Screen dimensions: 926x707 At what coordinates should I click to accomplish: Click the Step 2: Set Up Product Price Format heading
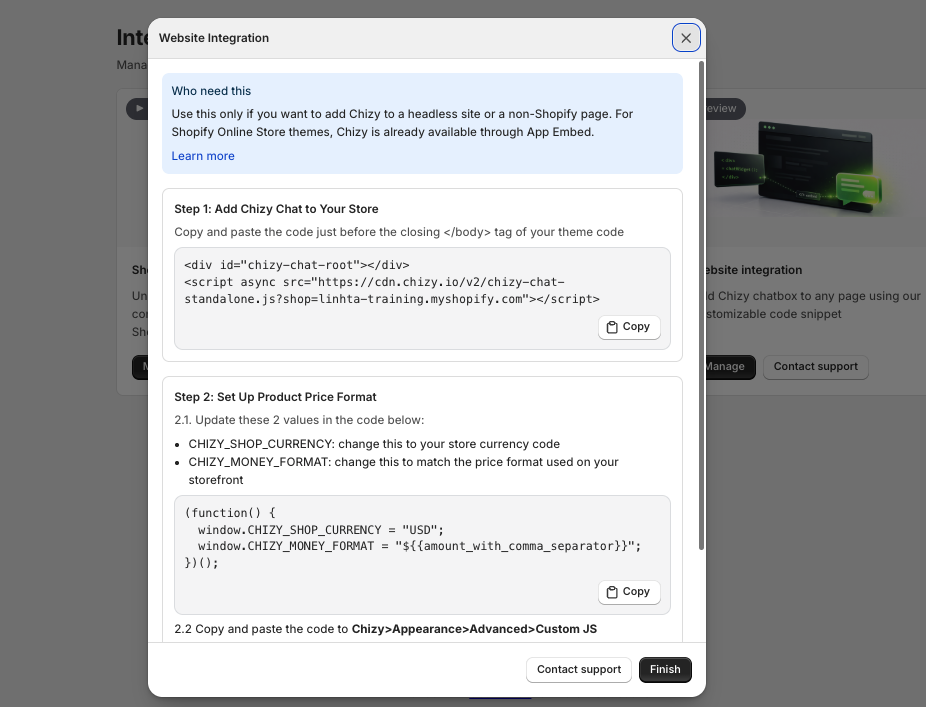(275, 397)
